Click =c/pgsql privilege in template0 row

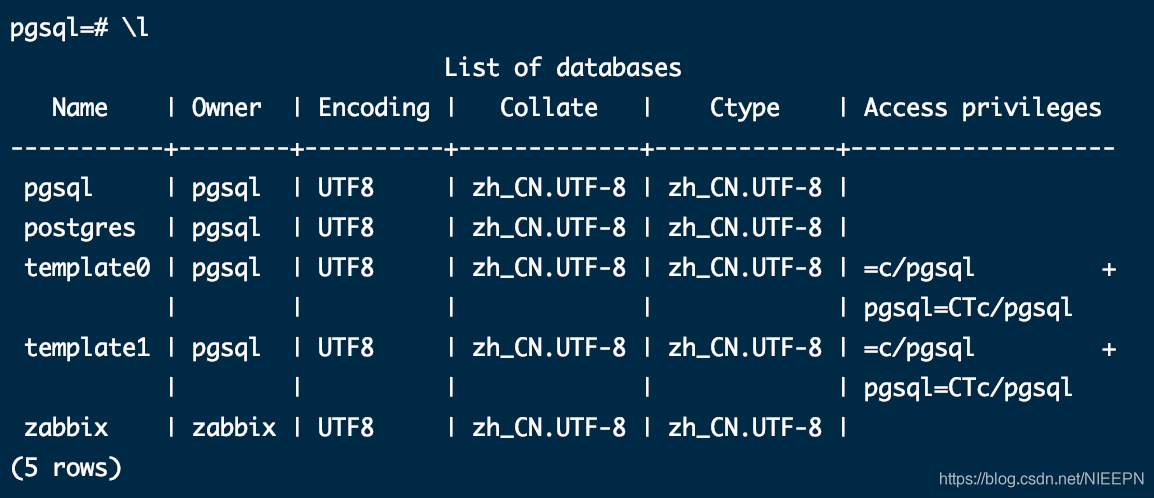919,268
